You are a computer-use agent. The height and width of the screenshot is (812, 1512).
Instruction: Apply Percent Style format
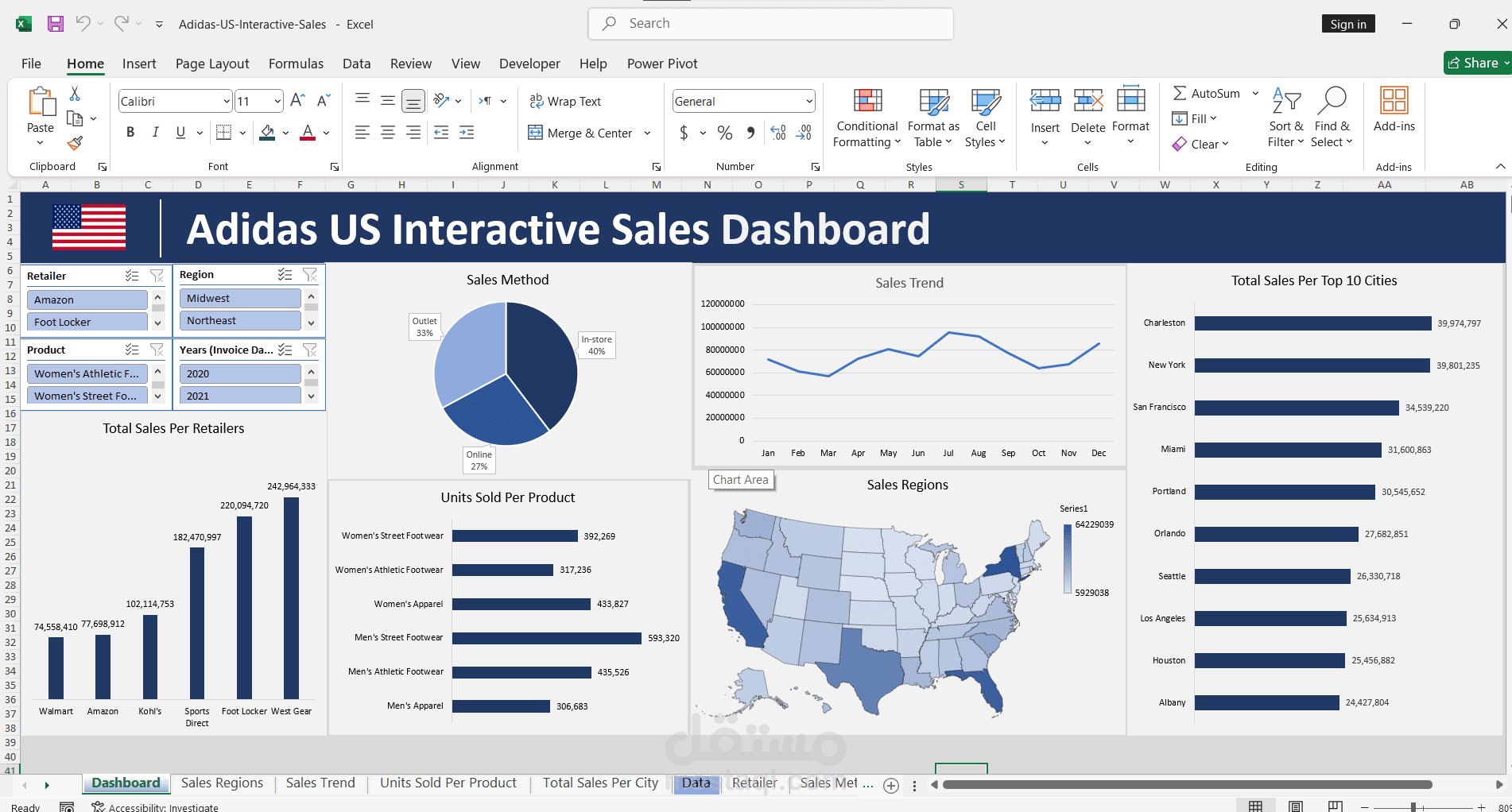tap(725, 133)
